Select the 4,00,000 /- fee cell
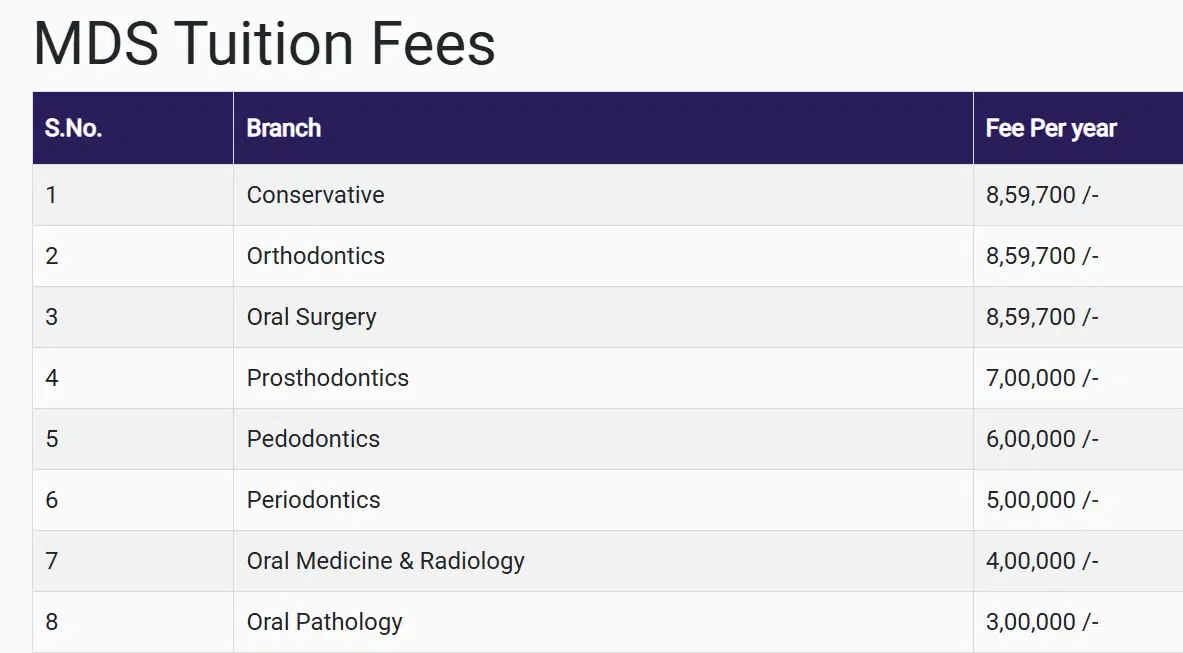 pos(1042,561)
